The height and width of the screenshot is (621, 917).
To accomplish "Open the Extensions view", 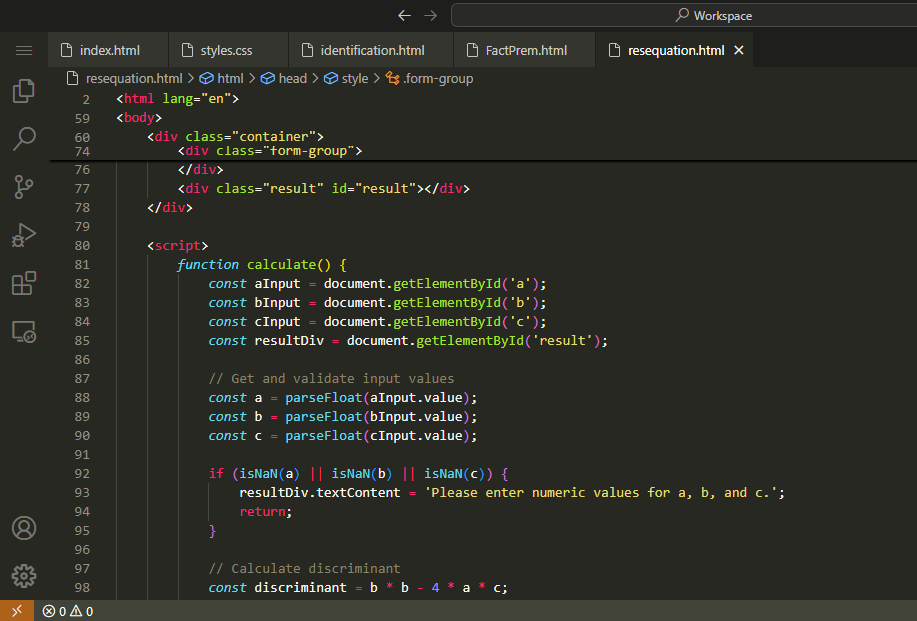I will [24, 283].
